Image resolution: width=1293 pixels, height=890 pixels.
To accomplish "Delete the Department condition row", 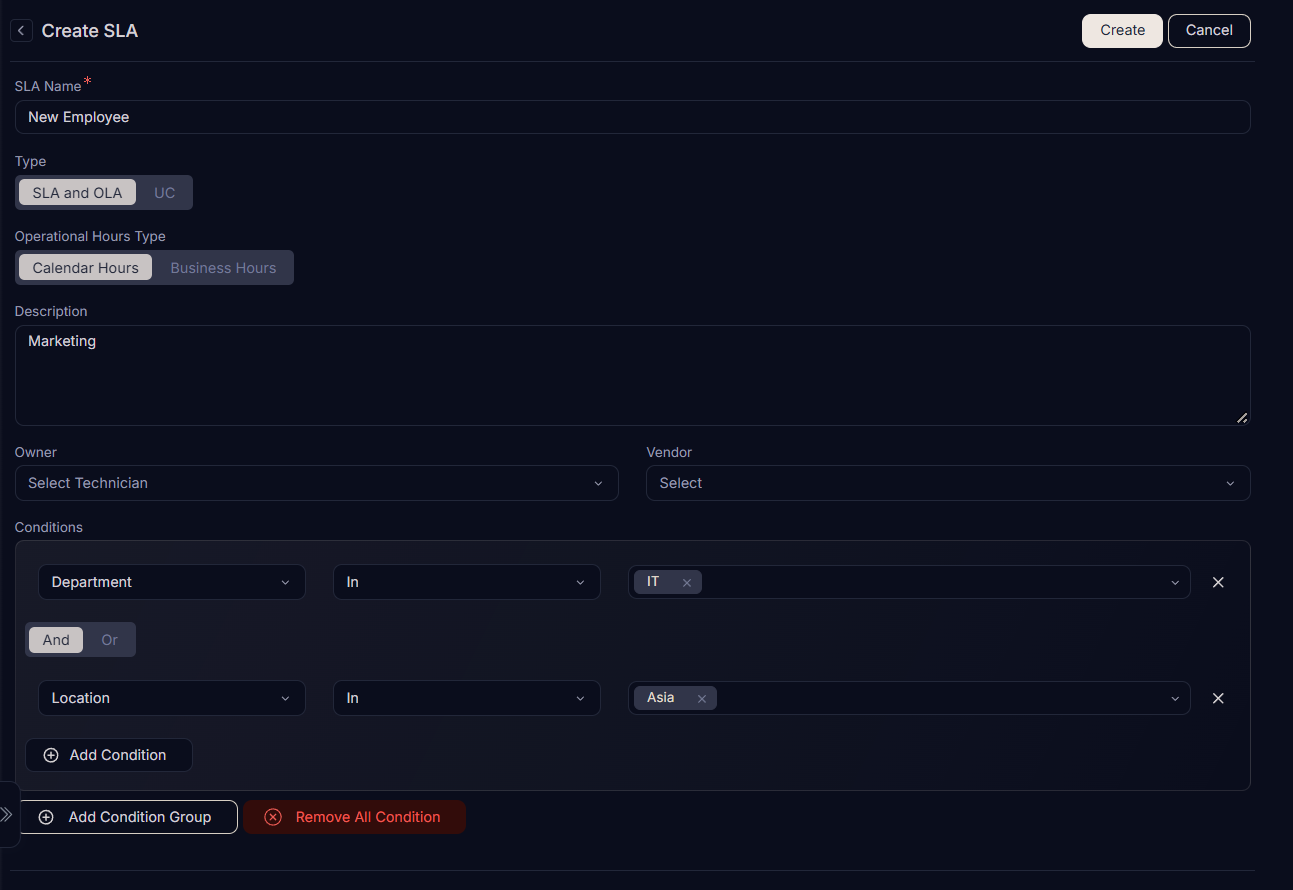I will point(1218,582).
